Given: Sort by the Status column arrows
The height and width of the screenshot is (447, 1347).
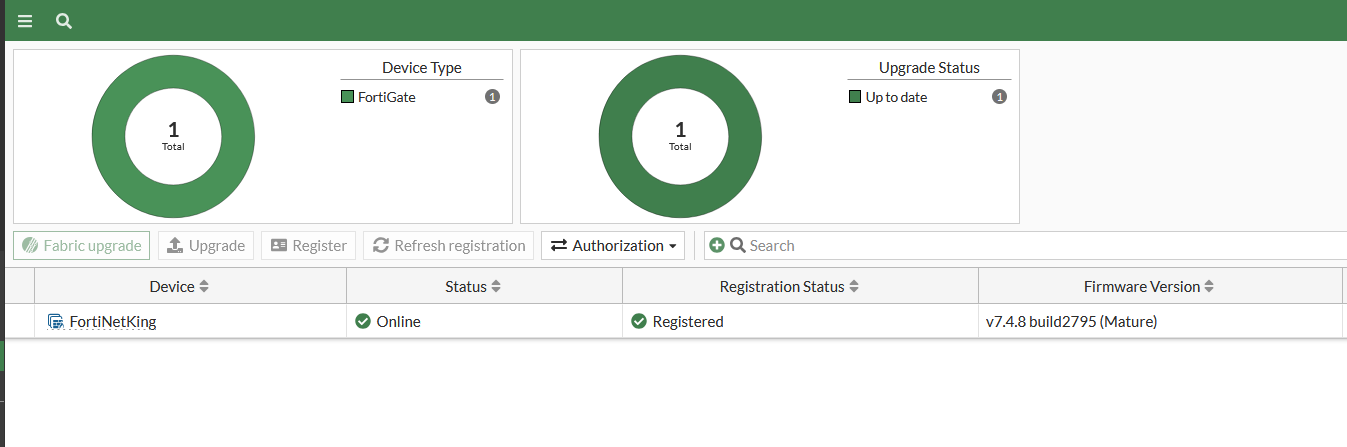Looking at the screenshot, I should 495,287.
